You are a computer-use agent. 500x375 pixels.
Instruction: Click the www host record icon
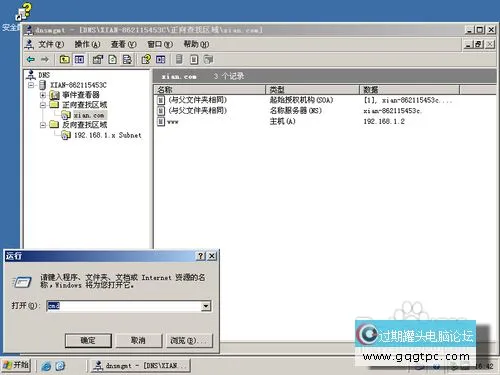pyautogui.click(x=161, y=121)
